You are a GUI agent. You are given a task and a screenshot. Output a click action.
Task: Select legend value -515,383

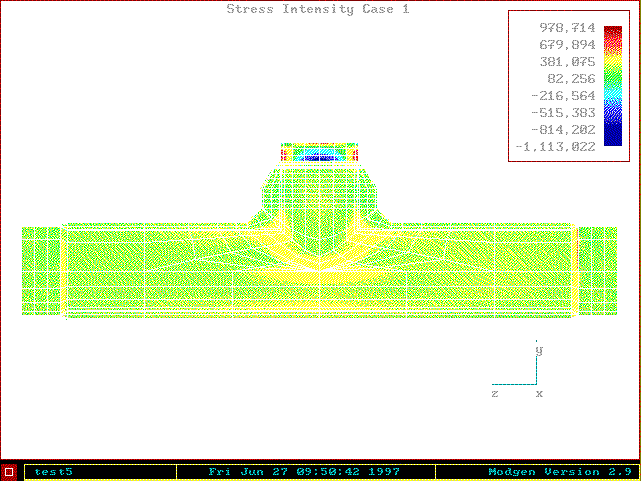pyautogui.click(x=563, y=112)
